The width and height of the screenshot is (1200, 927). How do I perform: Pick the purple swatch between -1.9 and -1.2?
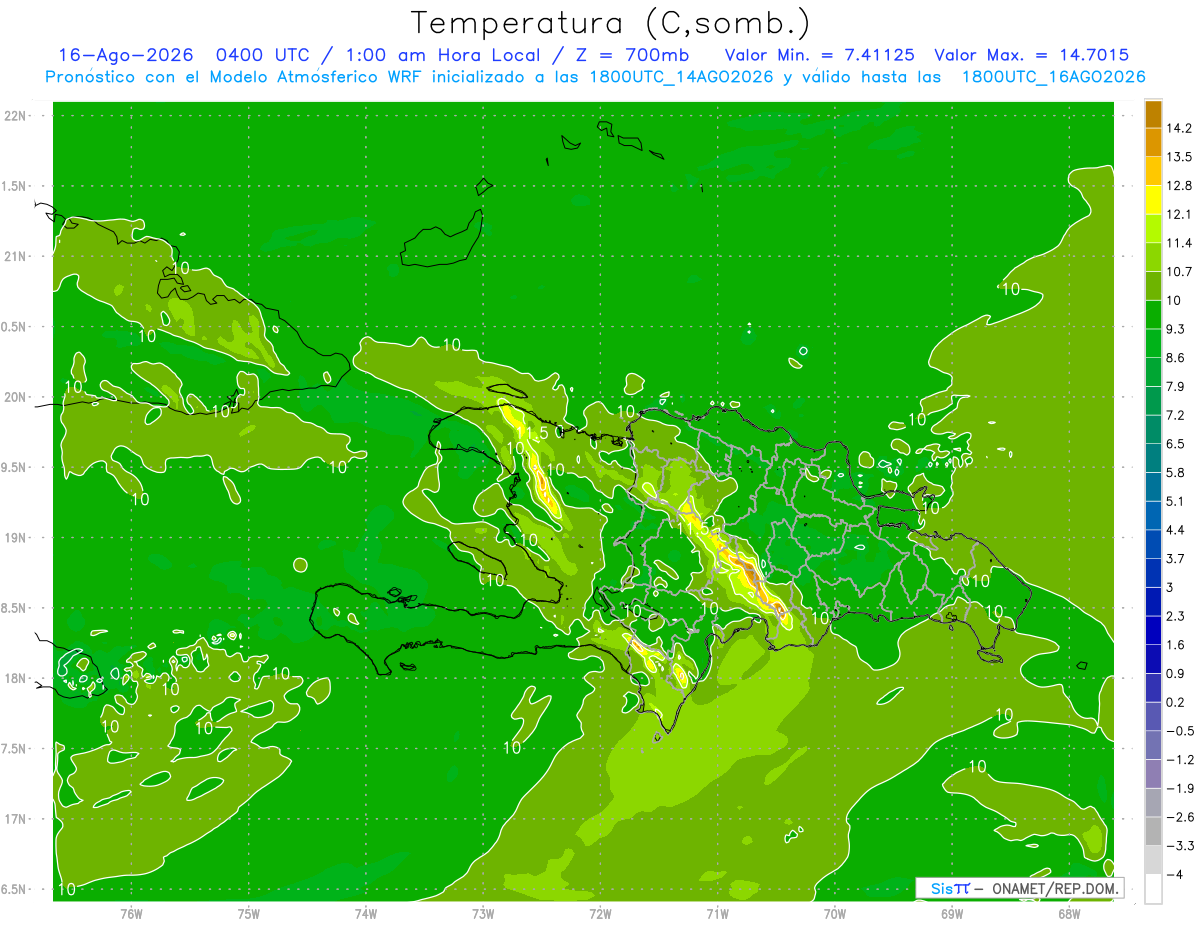click(x=1153, y=774)
